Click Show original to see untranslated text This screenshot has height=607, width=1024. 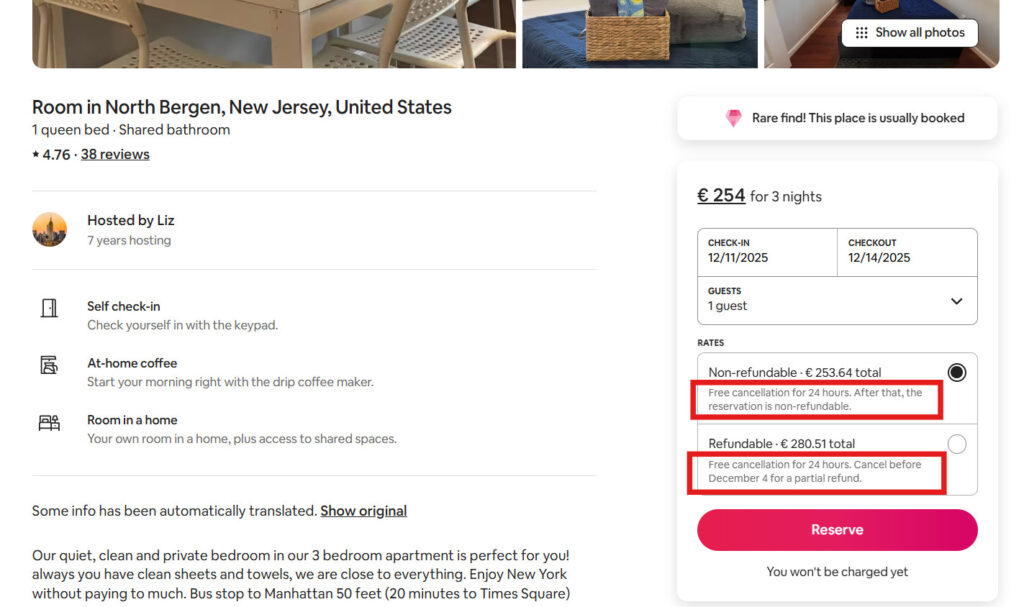point(363,510)
